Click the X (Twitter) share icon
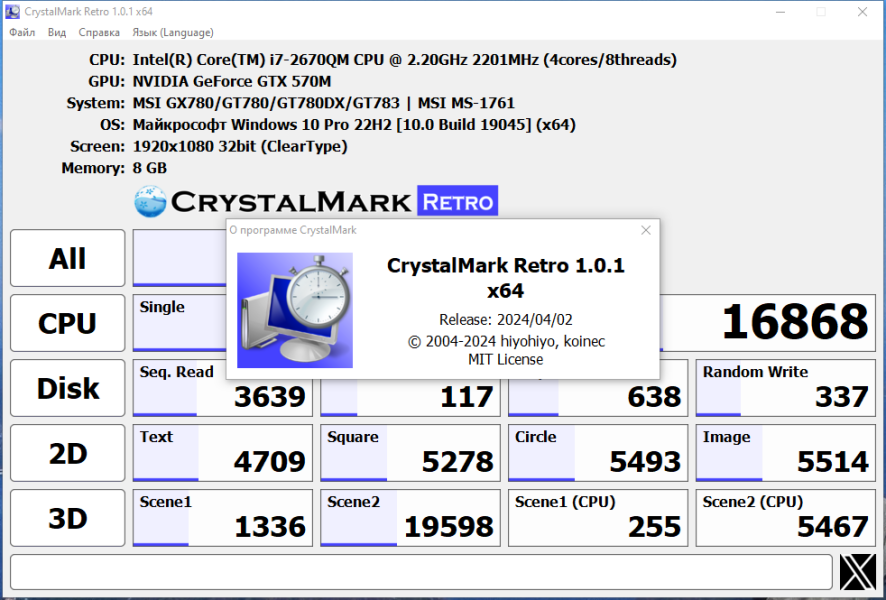886x600 pixels. [x=858, y=572]
